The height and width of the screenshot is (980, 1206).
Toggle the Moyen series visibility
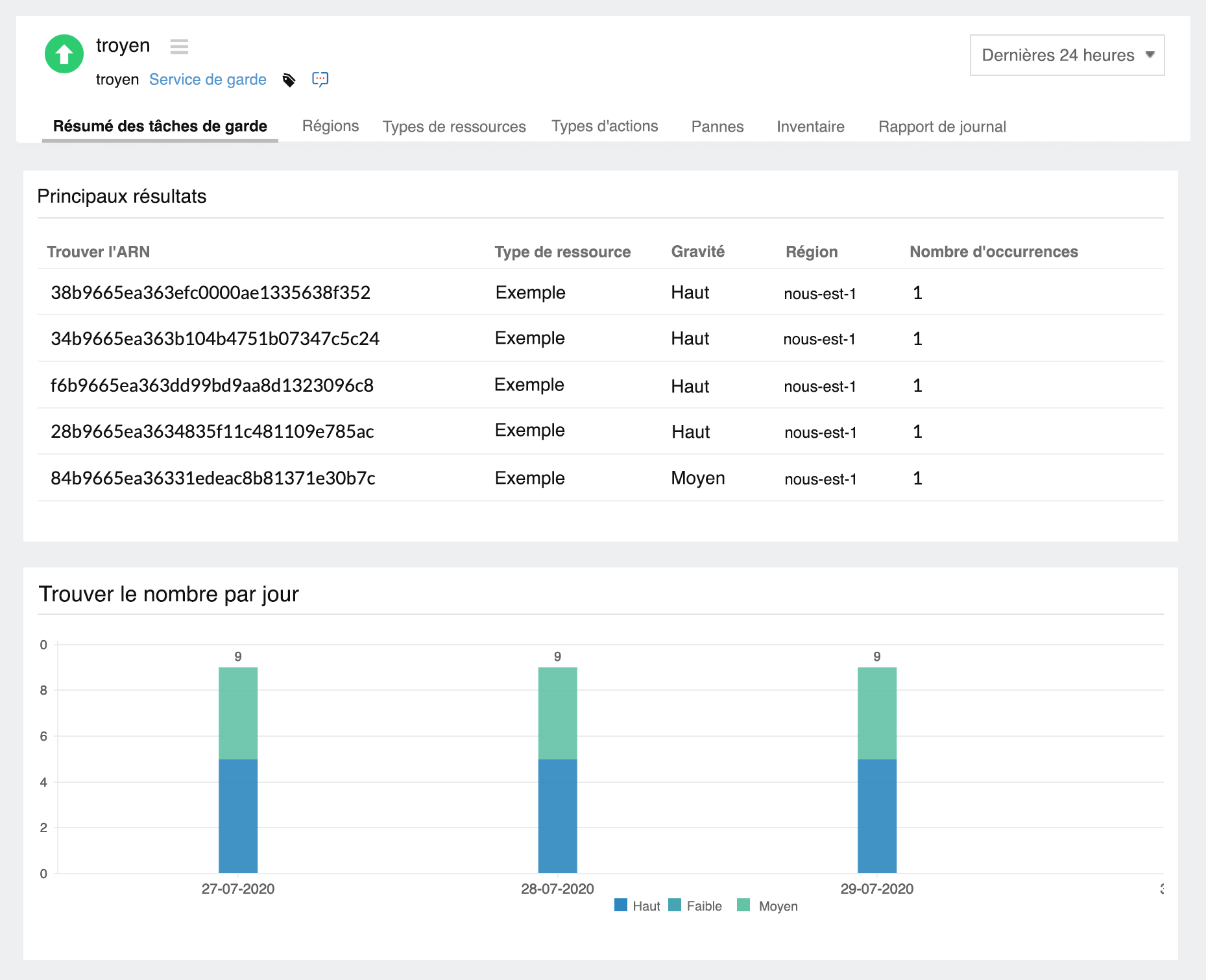pyautogui.click(x=778, y=905)
